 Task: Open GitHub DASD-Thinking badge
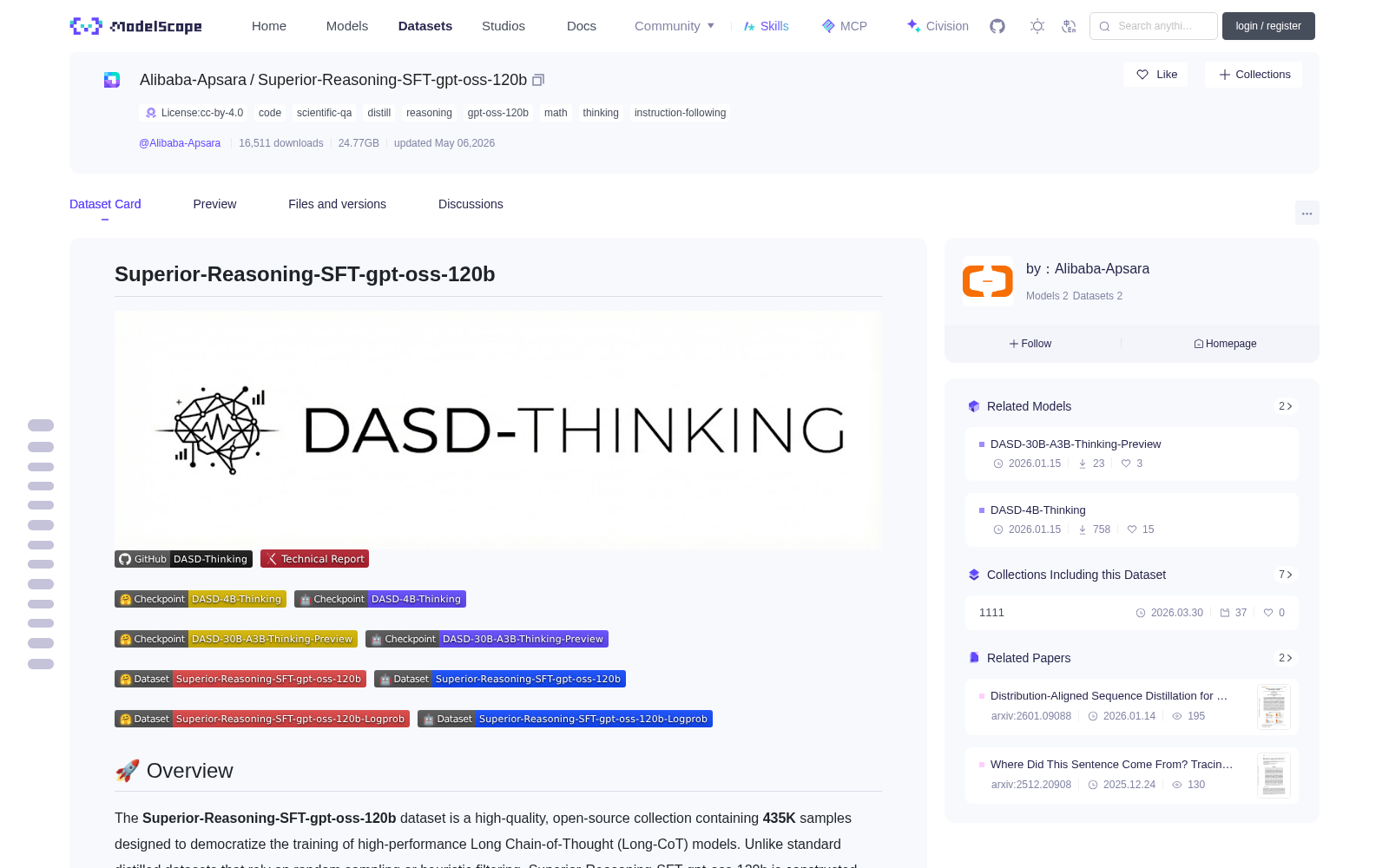[183, 559]
